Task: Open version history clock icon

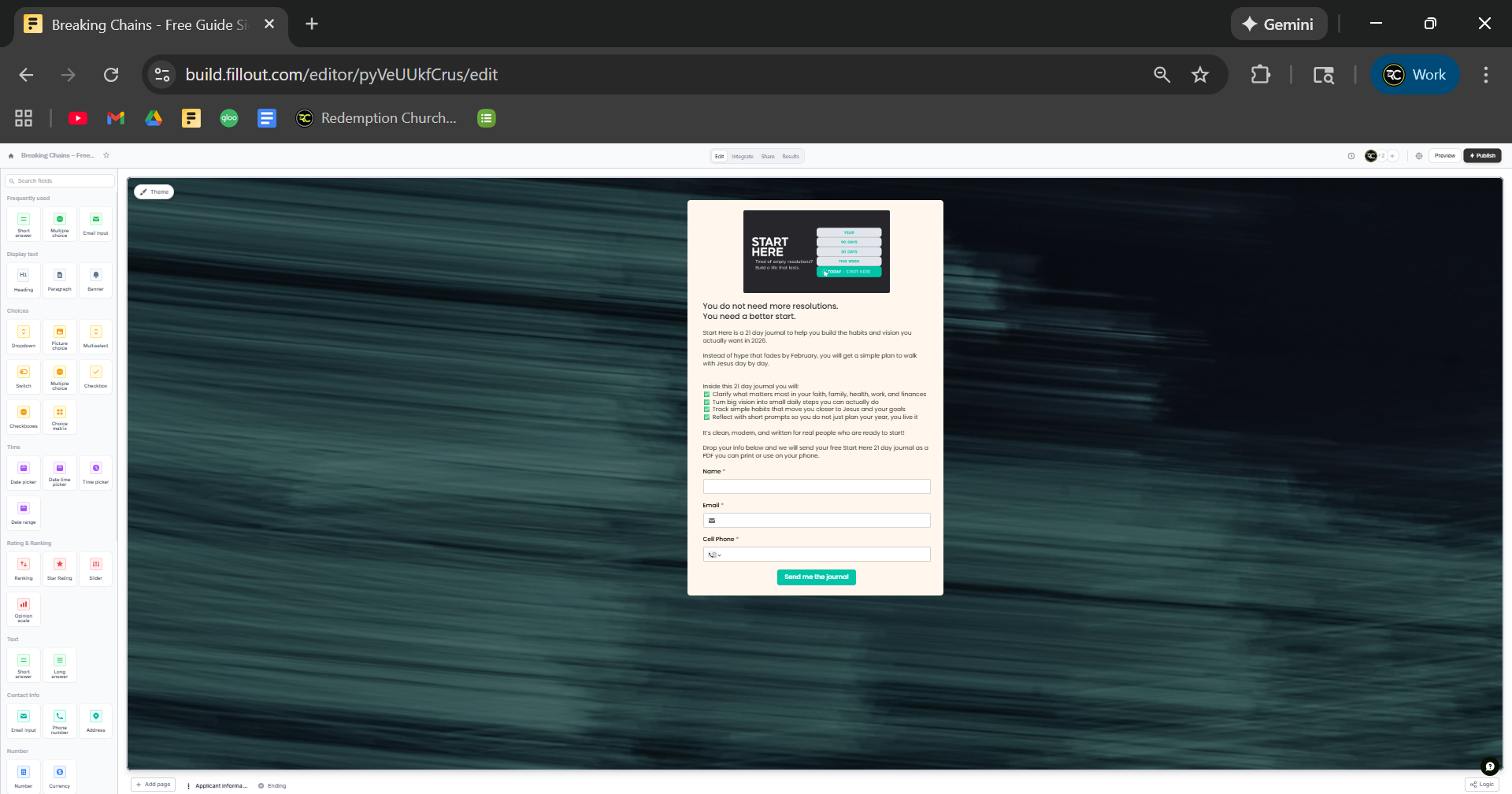Action: pyautogui.click(x=1351, y=156)
